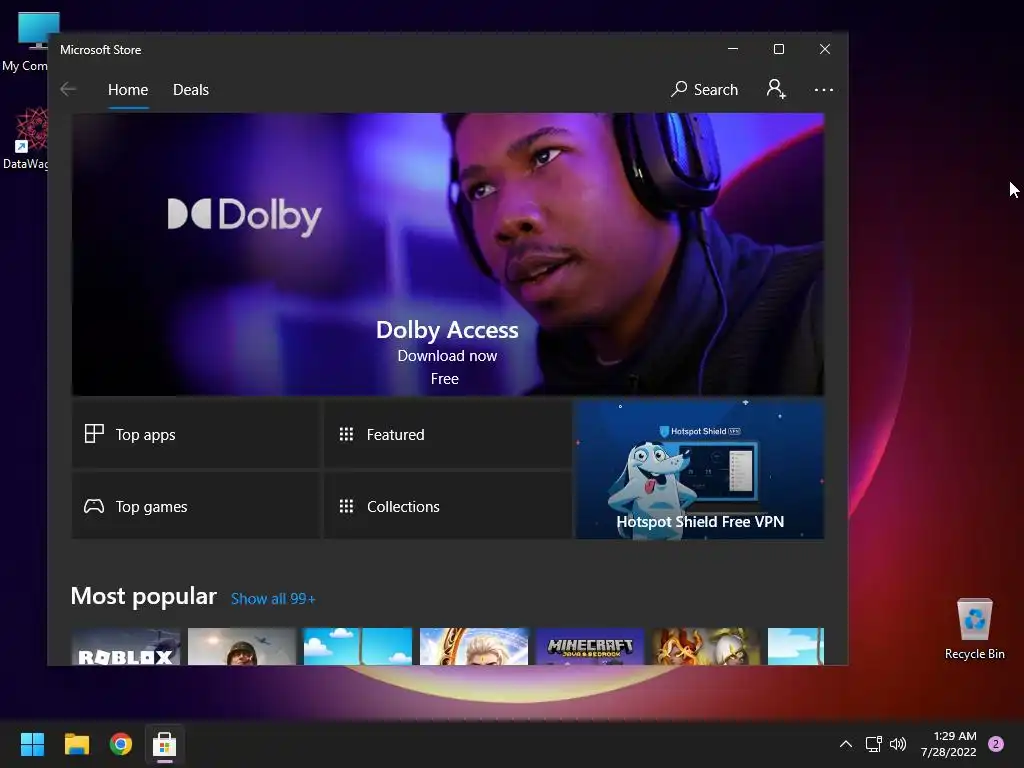Click the Collections dots icon
The width and height of the screenshot is (1024, 768).
tap(346, 506)
